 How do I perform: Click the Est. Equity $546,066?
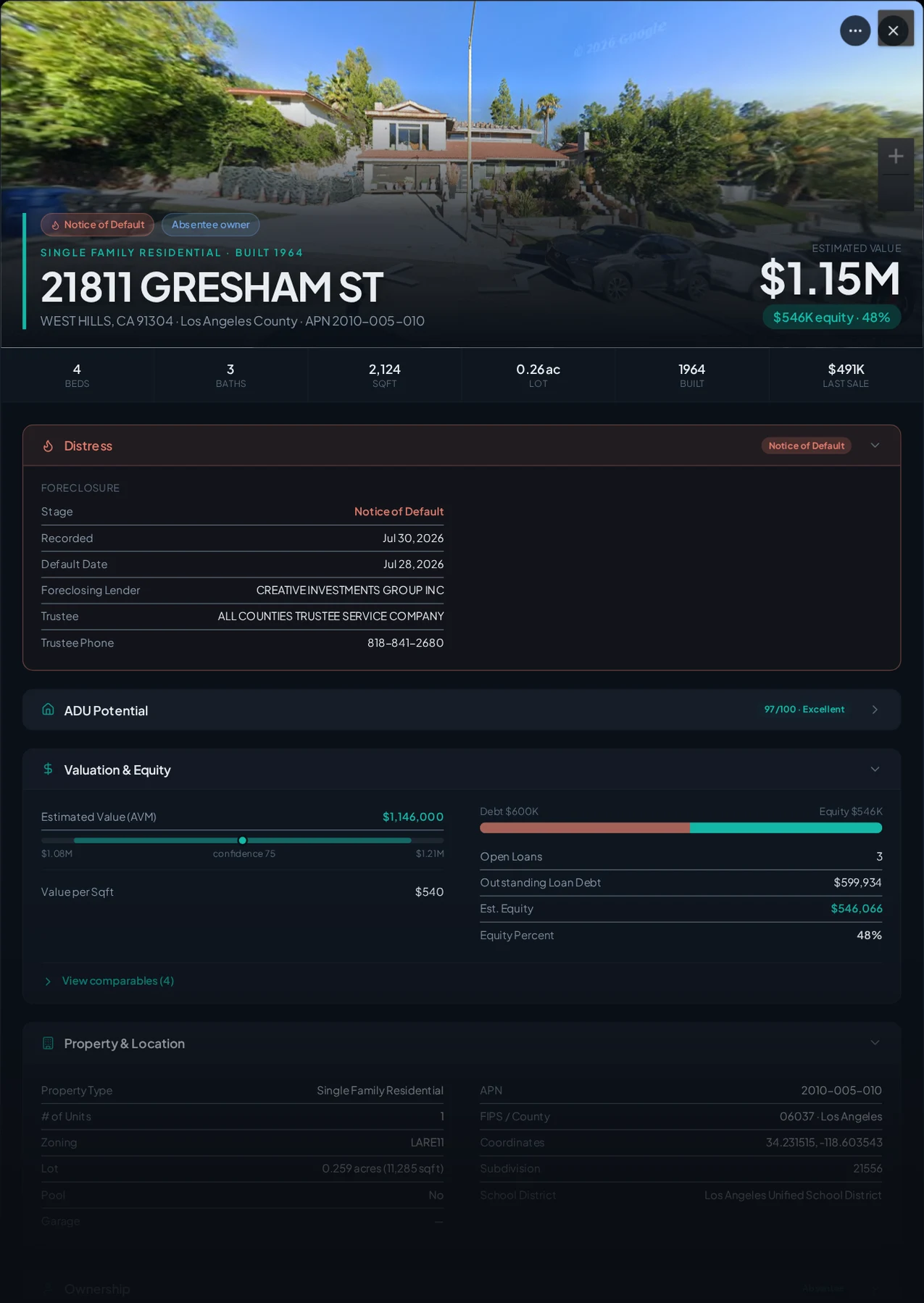tap(857, 909)
